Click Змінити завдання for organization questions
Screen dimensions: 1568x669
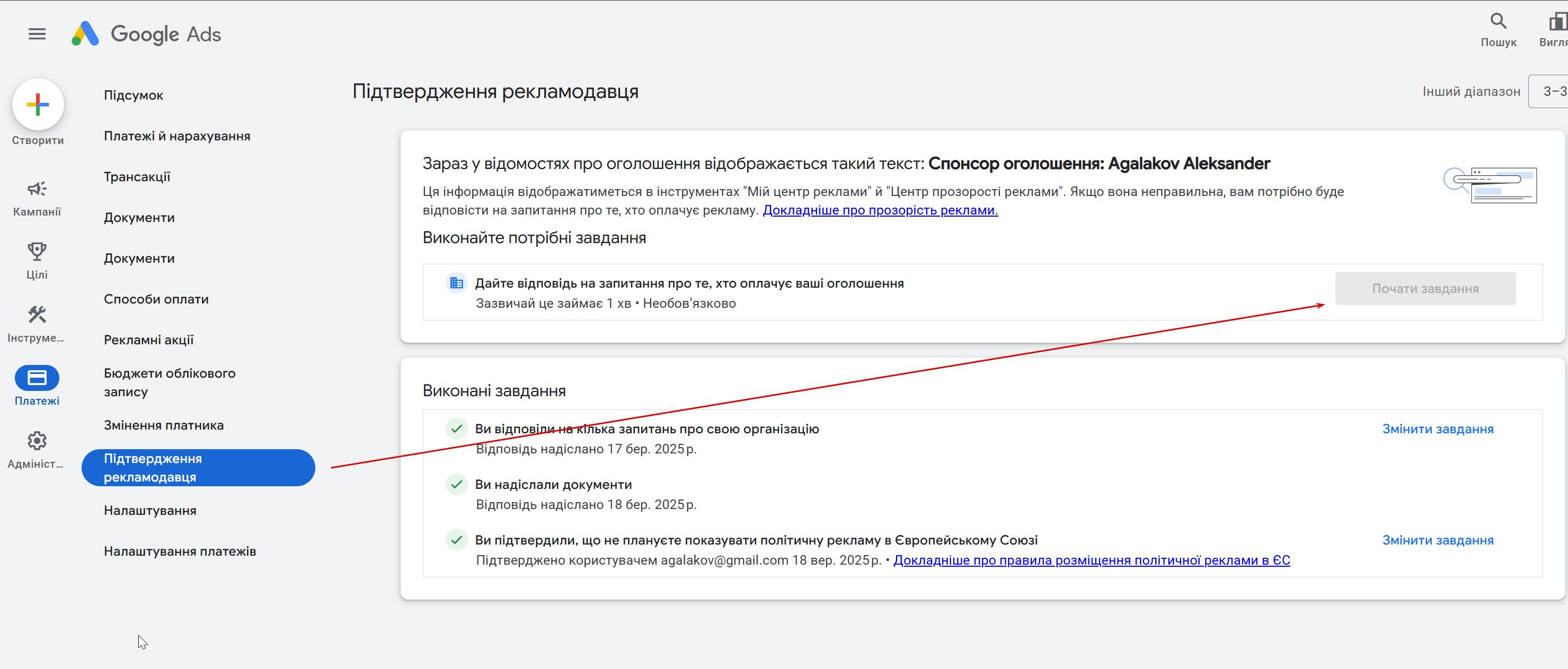coord(1437,430)
